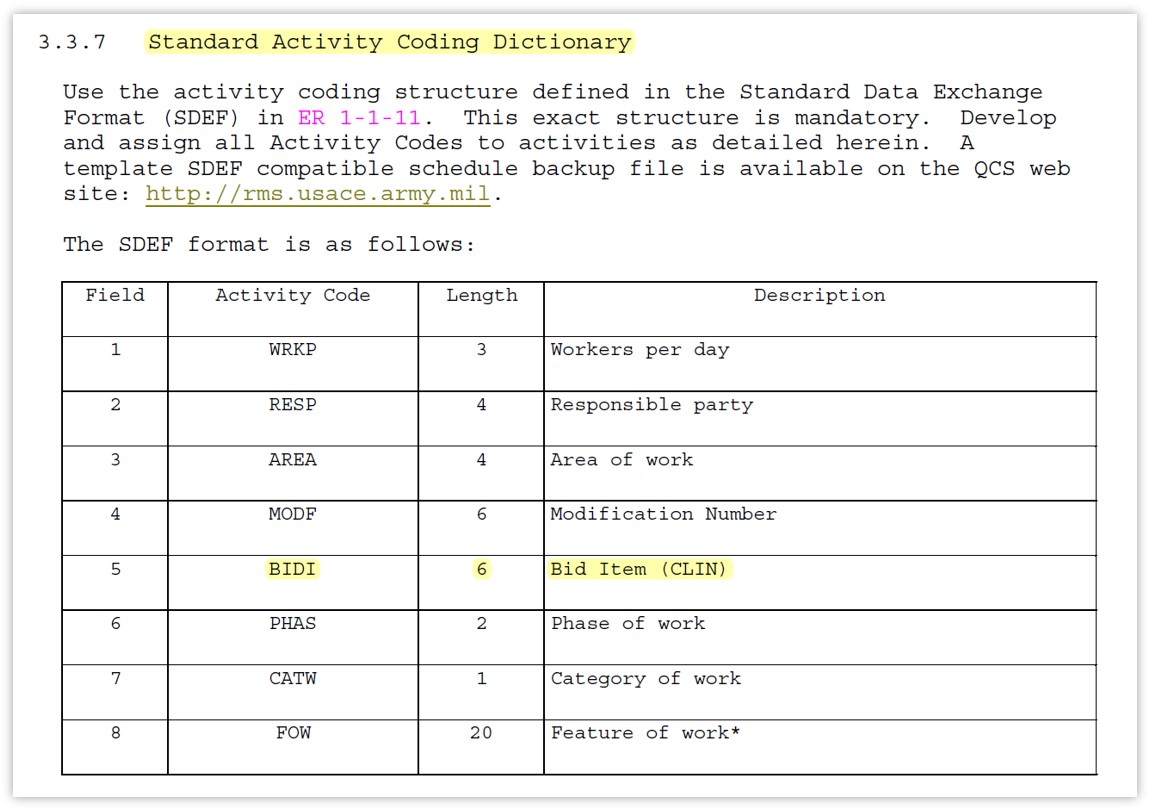Select the PHAS activity code cell
This screenshot has height=811, width=1153.
pos(292,623)
